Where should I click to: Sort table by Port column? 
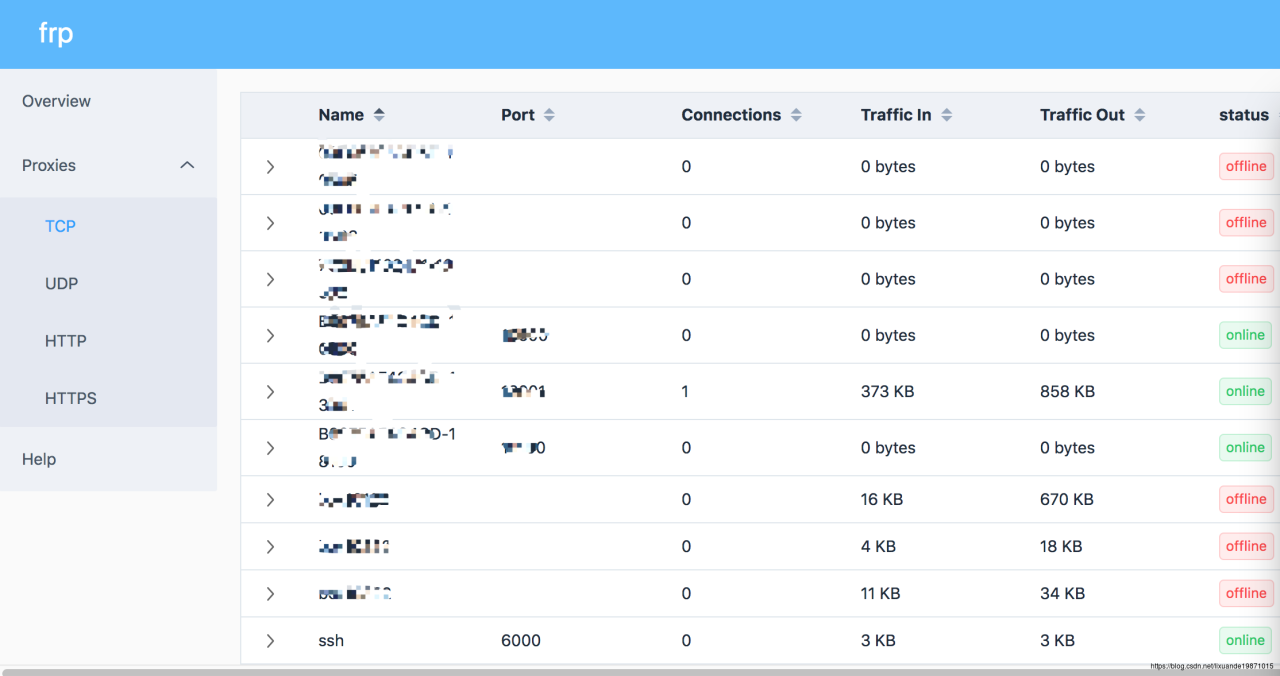click(x=548, y=115)
